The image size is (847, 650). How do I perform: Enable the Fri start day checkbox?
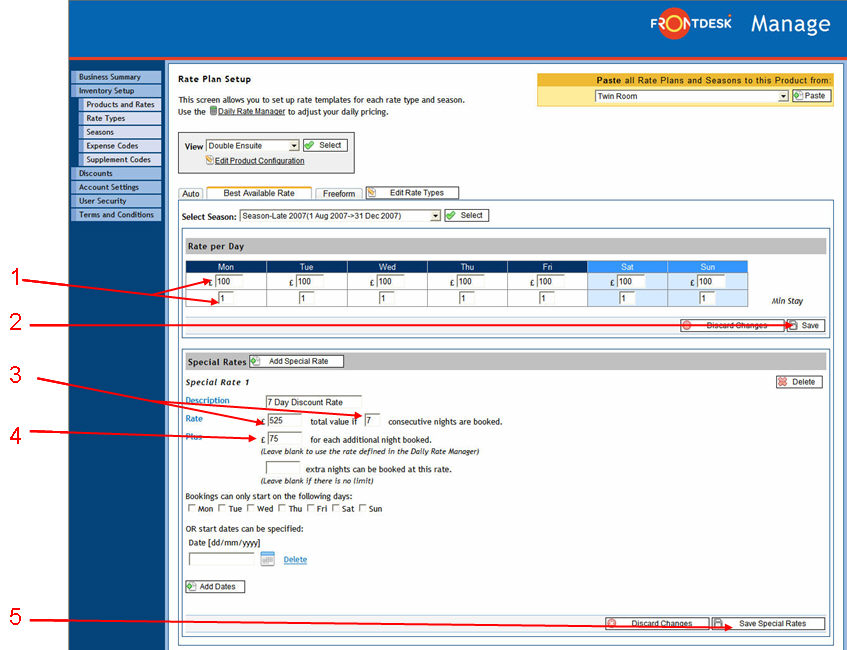(312, 509)
